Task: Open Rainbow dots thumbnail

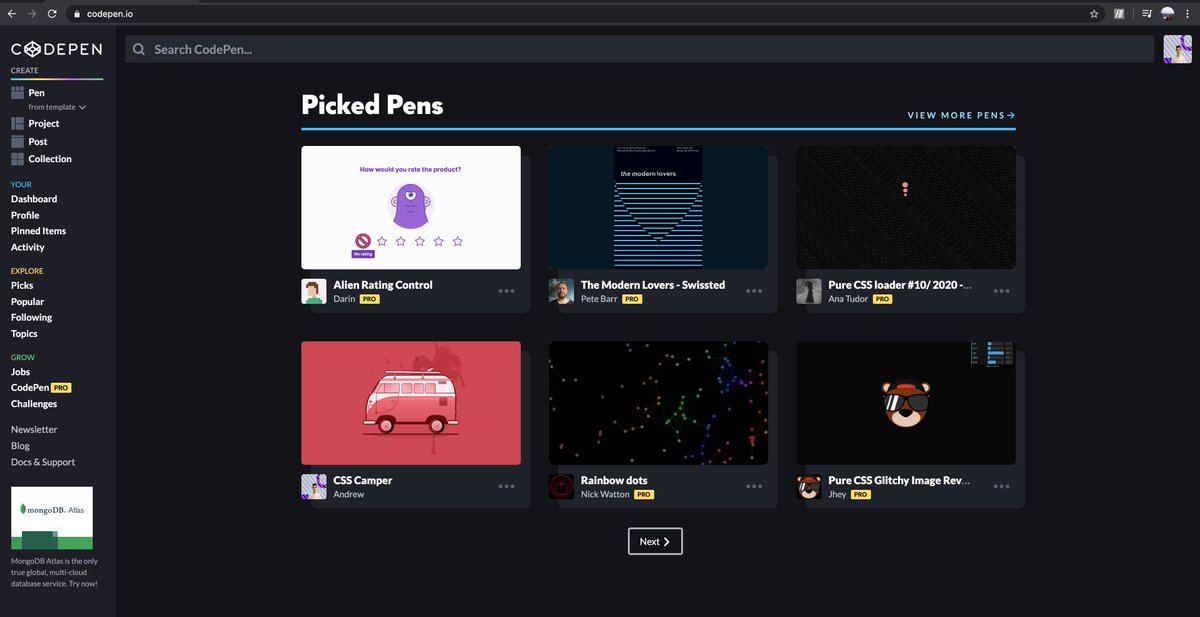Action: pyautogui.click(x=658, y=403)
